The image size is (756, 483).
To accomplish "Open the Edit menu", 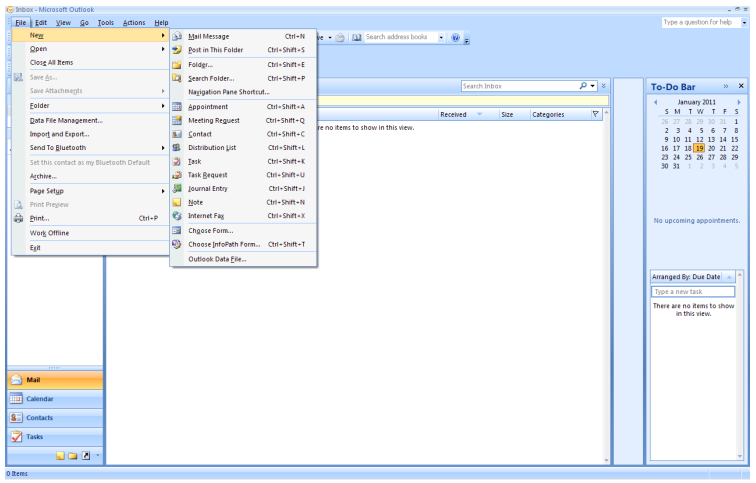I will click(x=41, y=23).
